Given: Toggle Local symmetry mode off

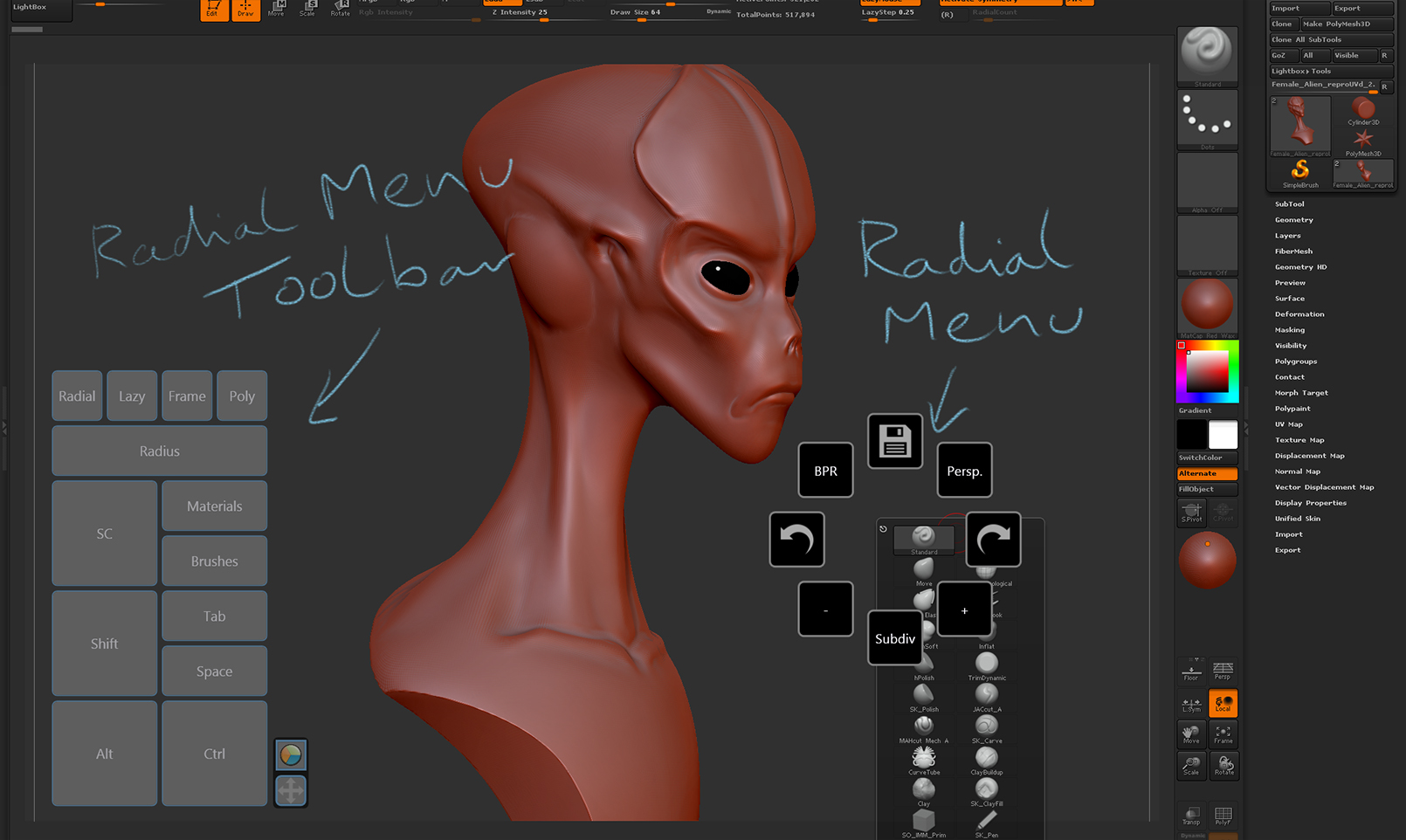Looking at the screenshot, I should pyautogui.click(x=1223, y=703).
